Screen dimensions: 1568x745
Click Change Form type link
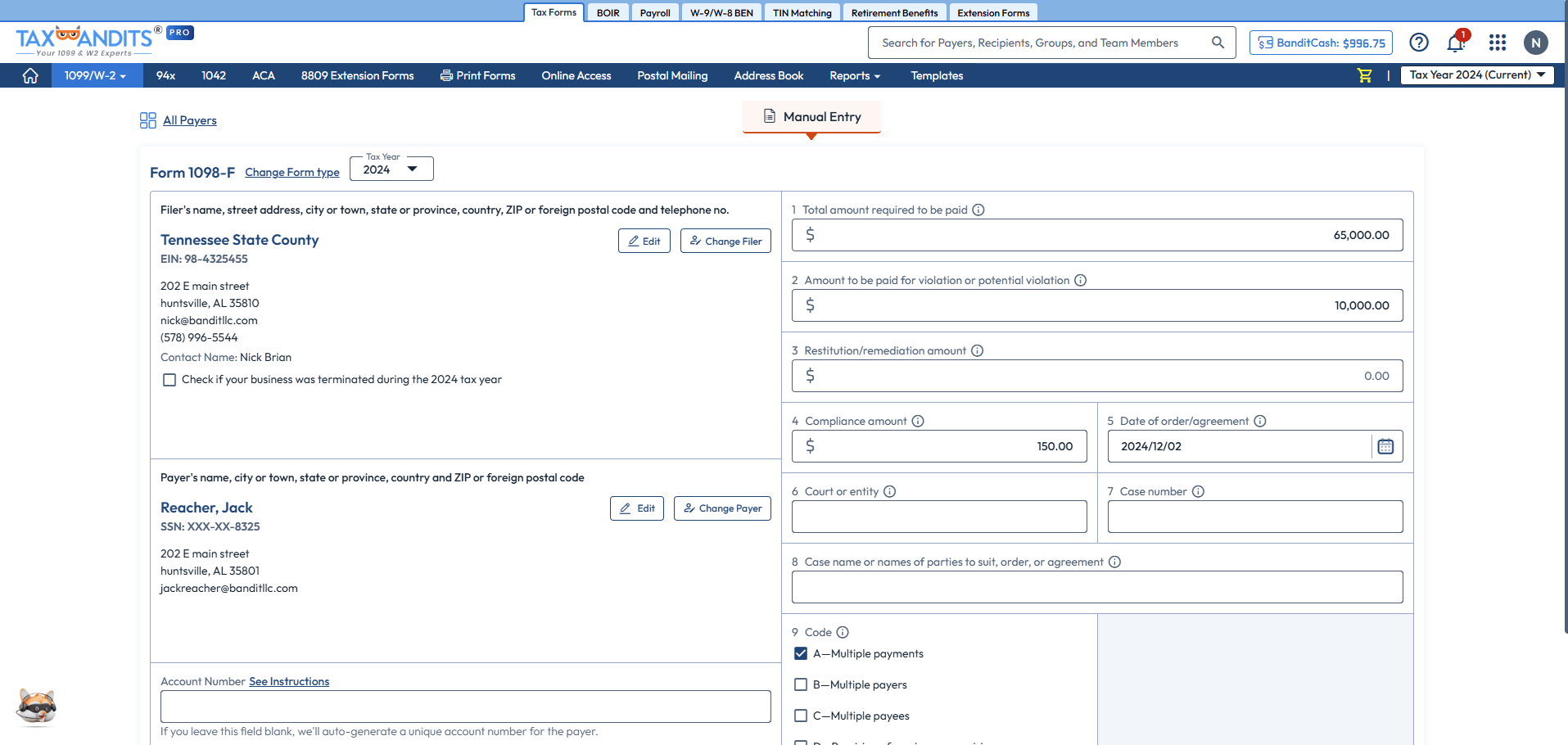[292, 172]
